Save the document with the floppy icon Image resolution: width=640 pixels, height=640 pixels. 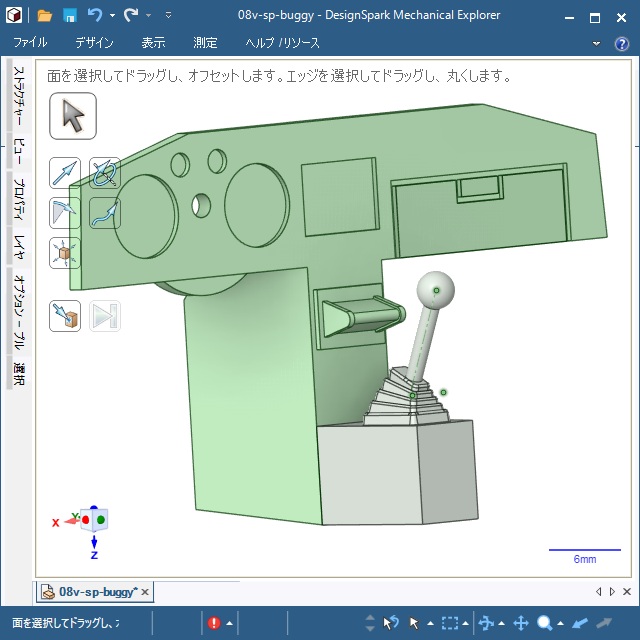[x=70, y=16]
